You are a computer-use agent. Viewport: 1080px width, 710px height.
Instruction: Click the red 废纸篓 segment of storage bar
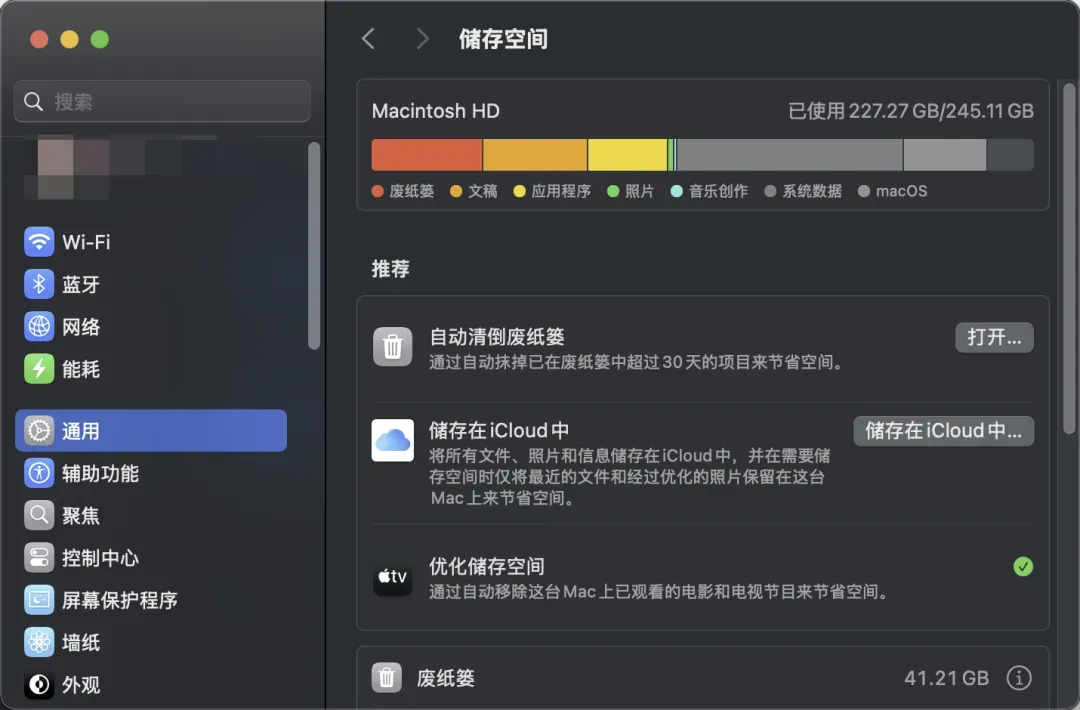point(427,155)
